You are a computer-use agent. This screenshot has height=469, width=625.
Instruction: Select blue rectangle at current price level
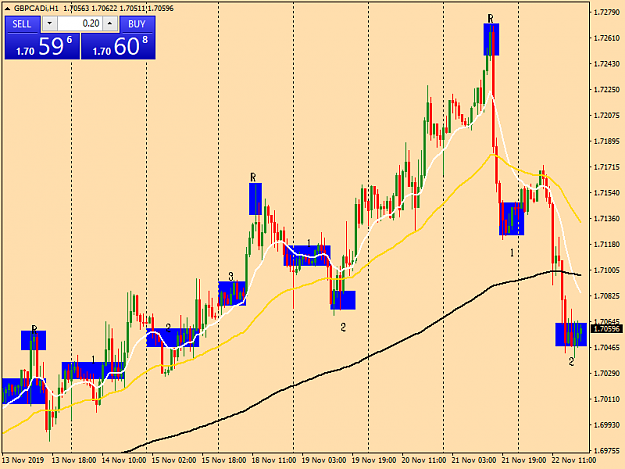pos(571,334)
